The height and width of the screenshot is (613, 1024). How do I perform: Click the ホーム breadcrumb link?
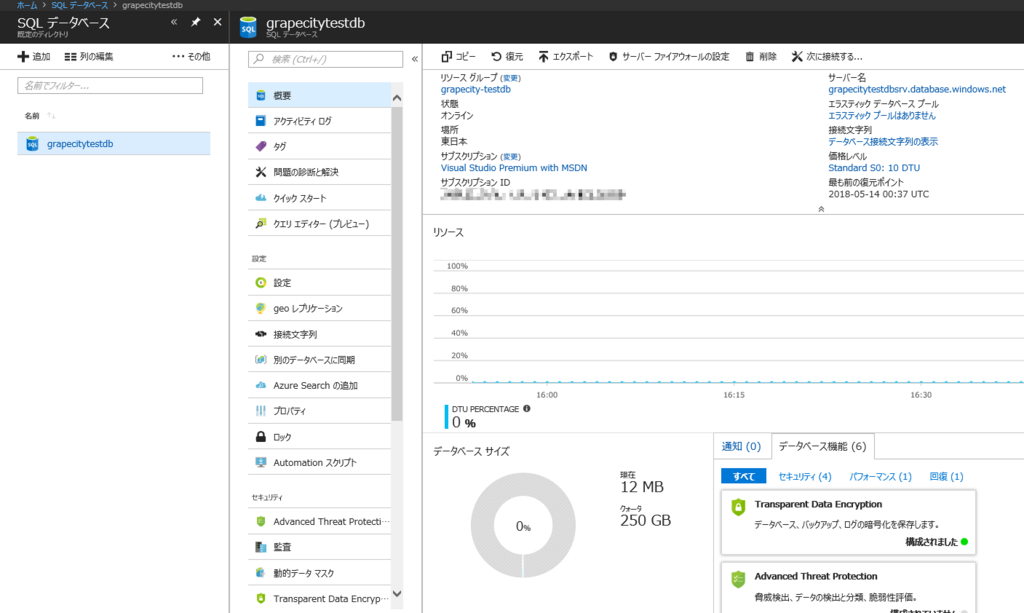tap(27, 5)
